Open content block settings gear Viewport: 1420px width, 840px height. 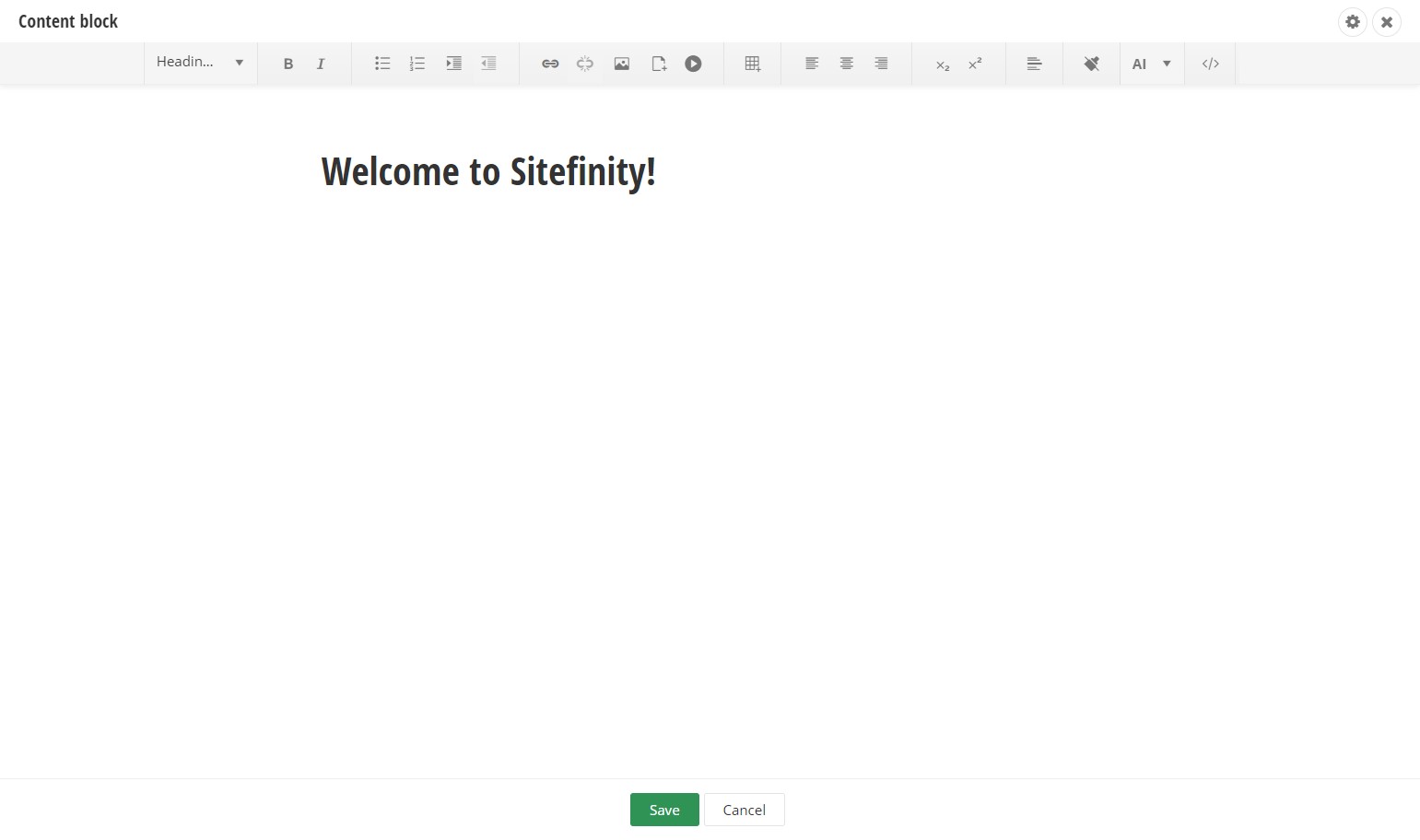point(1352,21)
